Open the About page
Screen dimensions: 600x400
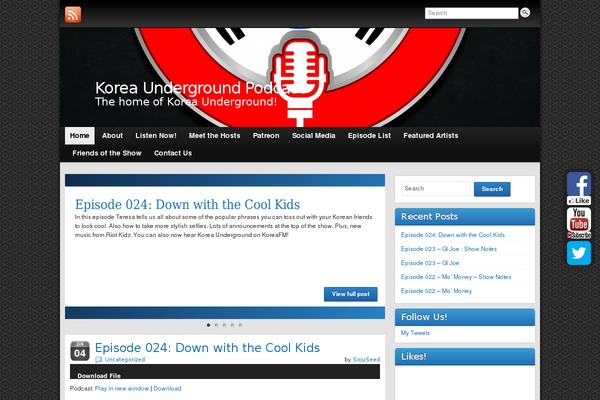point(112,136)
